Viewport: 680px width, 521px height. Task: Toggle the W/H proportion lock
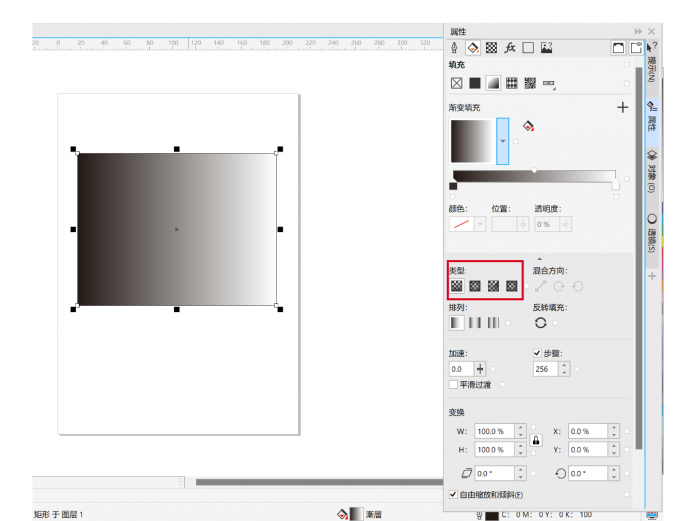[x=536, y=441]
